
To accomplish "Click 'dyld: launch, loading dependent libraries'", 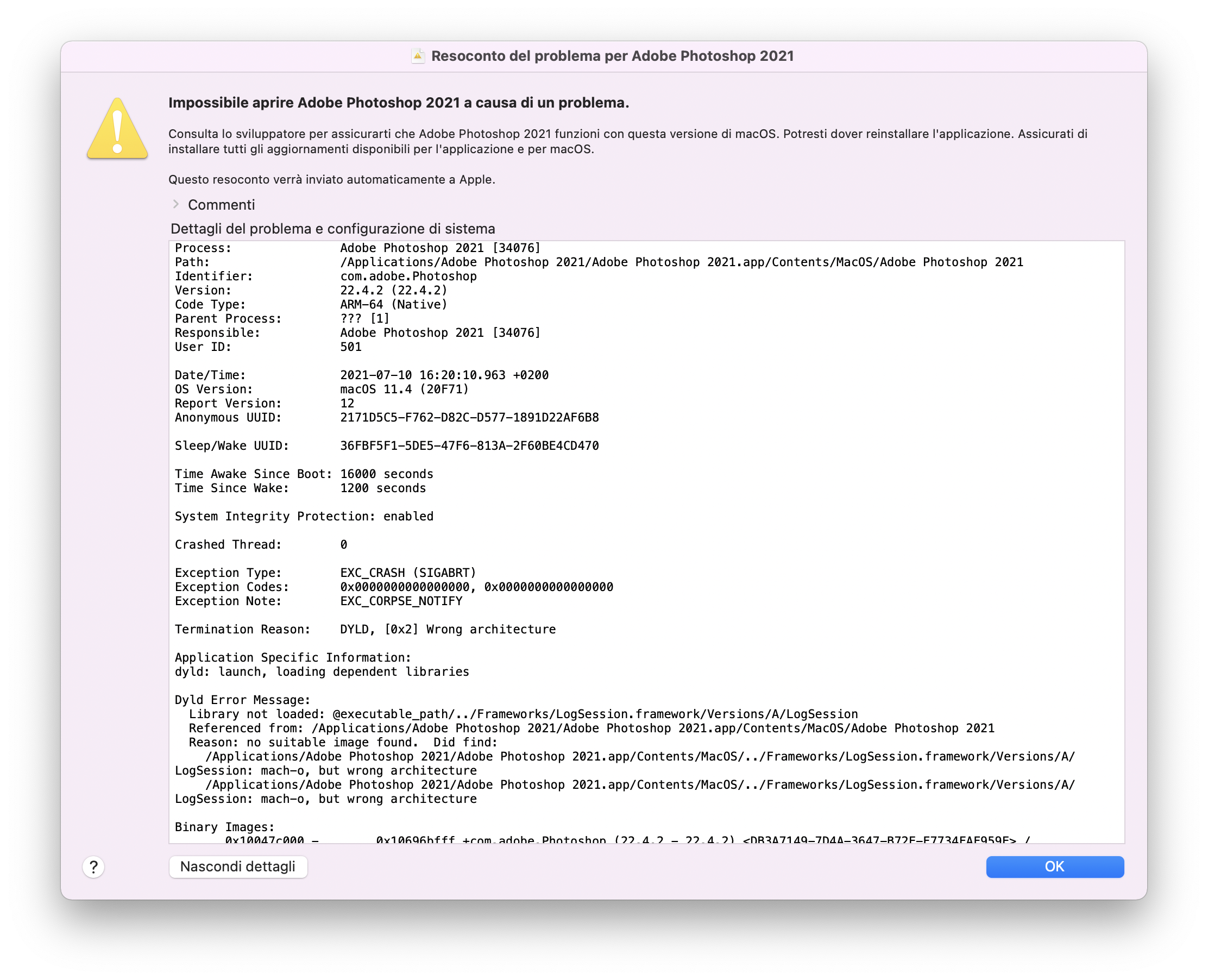I will (322, 671).
